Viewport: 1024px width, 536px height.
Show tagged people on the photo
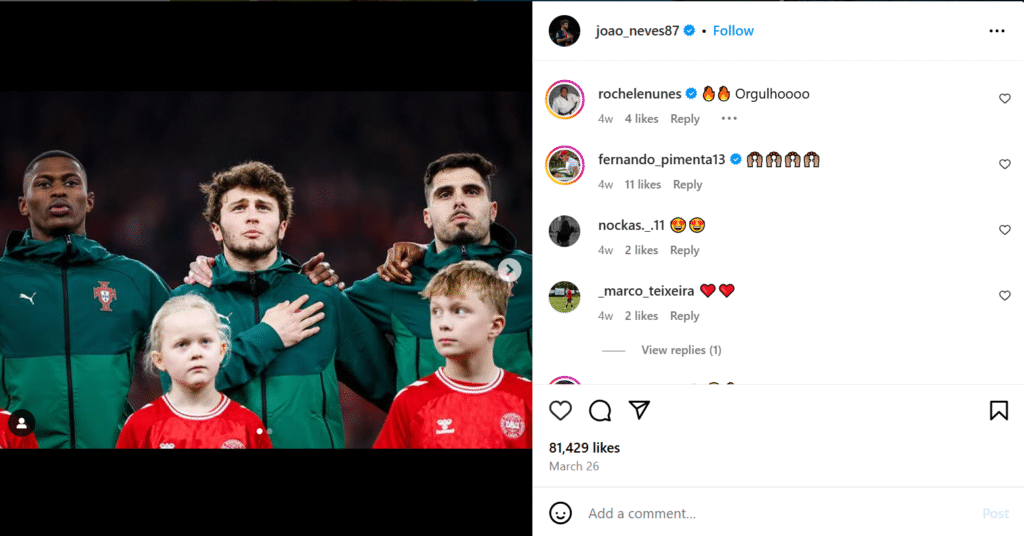click(x=22, y=423)
